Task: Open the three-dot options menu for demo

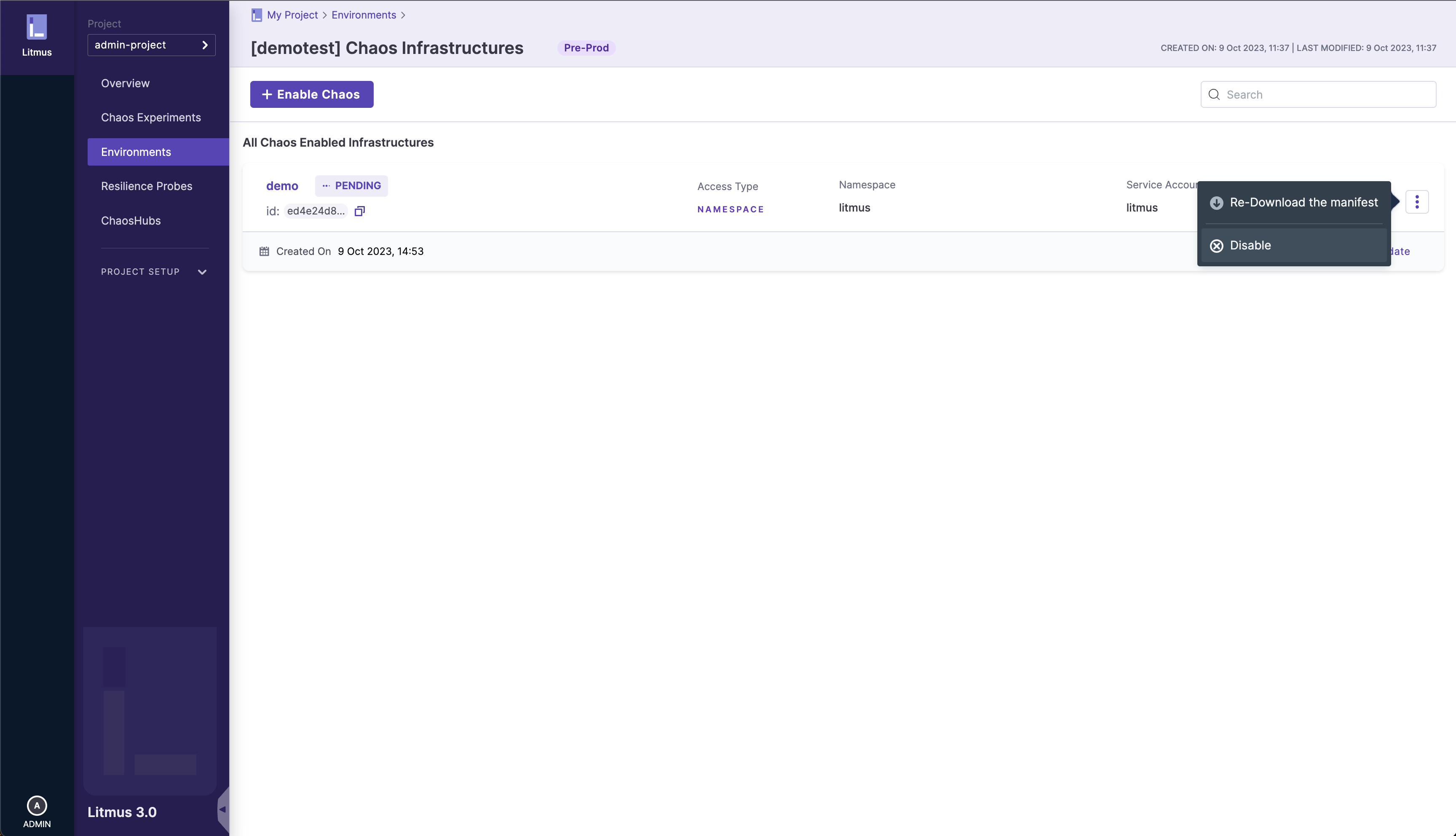Action: (1416, 202)
